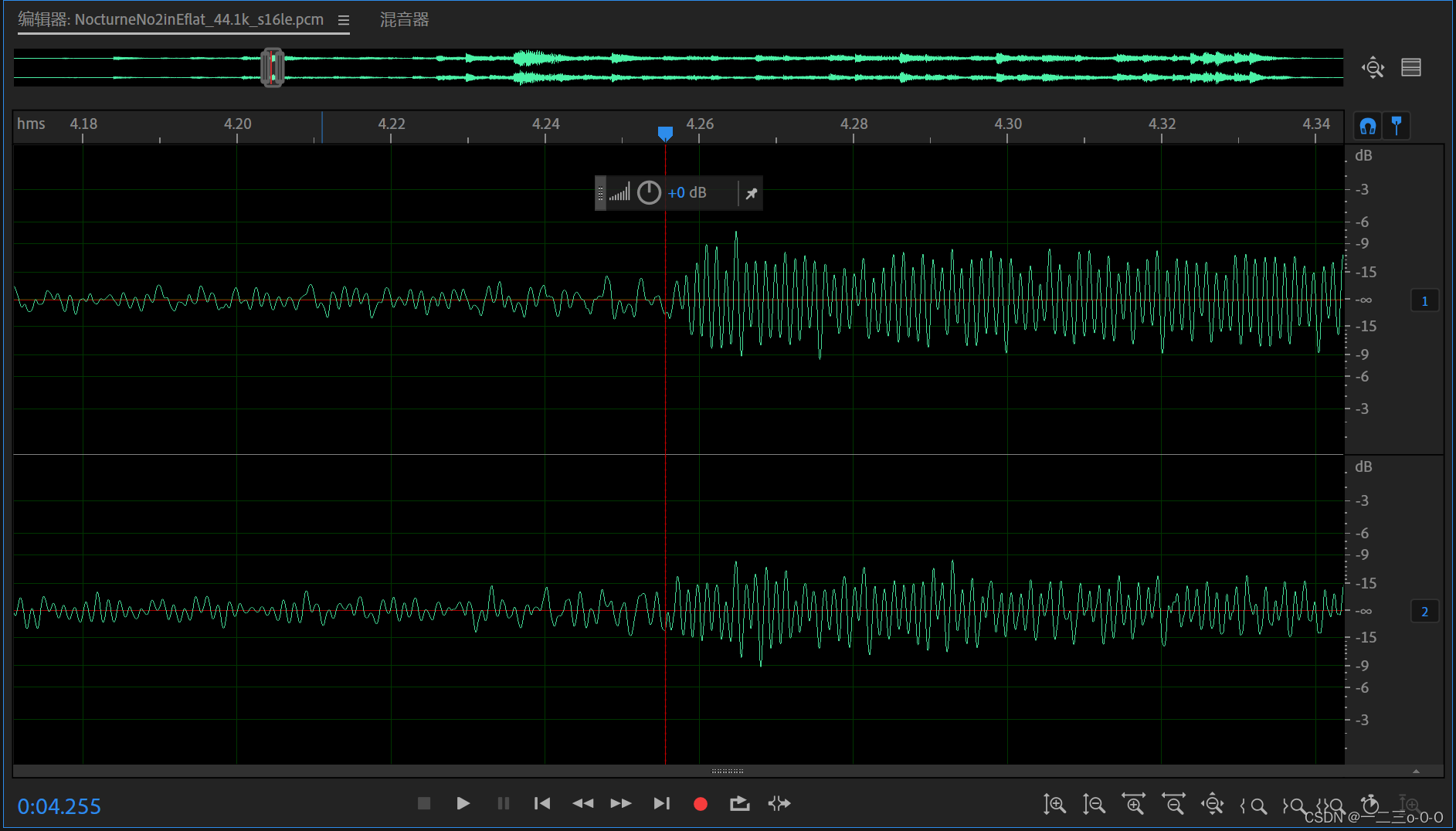
Task: Stop playback with the Stop button
Action: pyautogui.click(x=424, y=803)
